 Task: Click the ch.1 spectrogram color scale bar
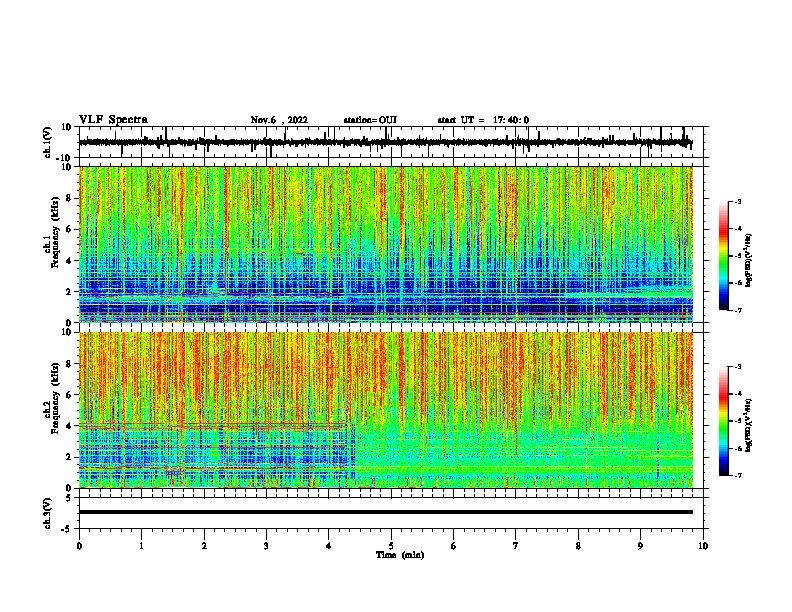tap(723, 256)
